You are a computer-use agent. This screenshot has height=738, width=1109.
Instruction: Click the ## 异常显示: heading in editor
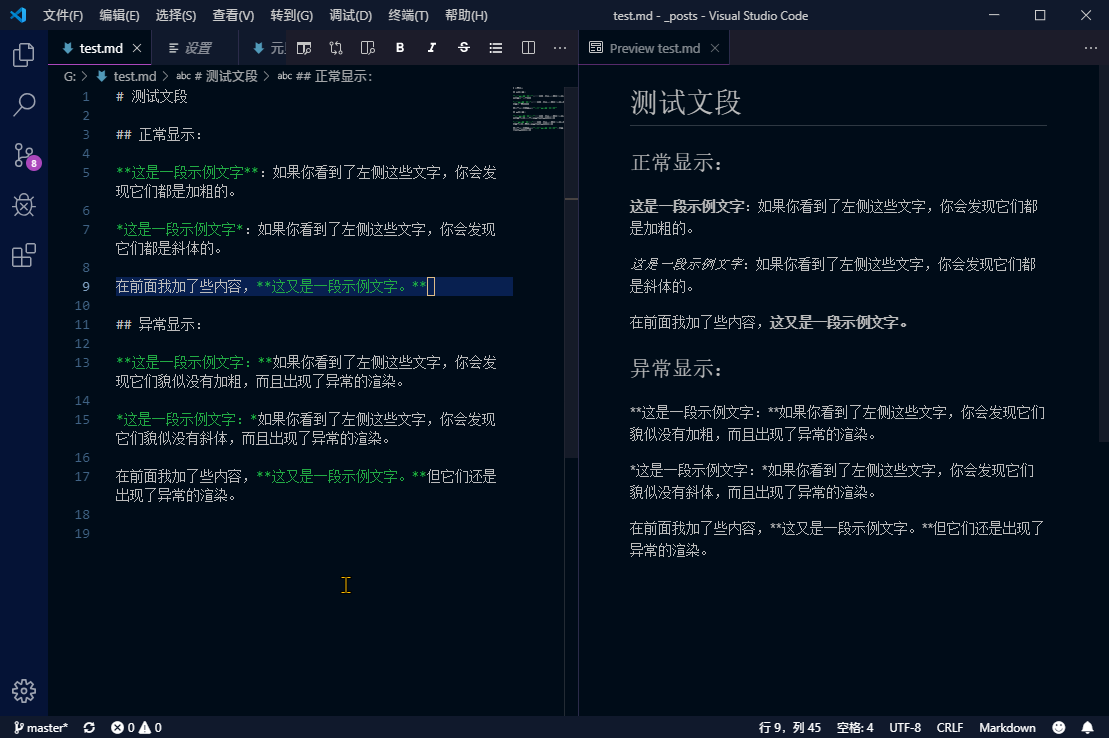[159, 325]
